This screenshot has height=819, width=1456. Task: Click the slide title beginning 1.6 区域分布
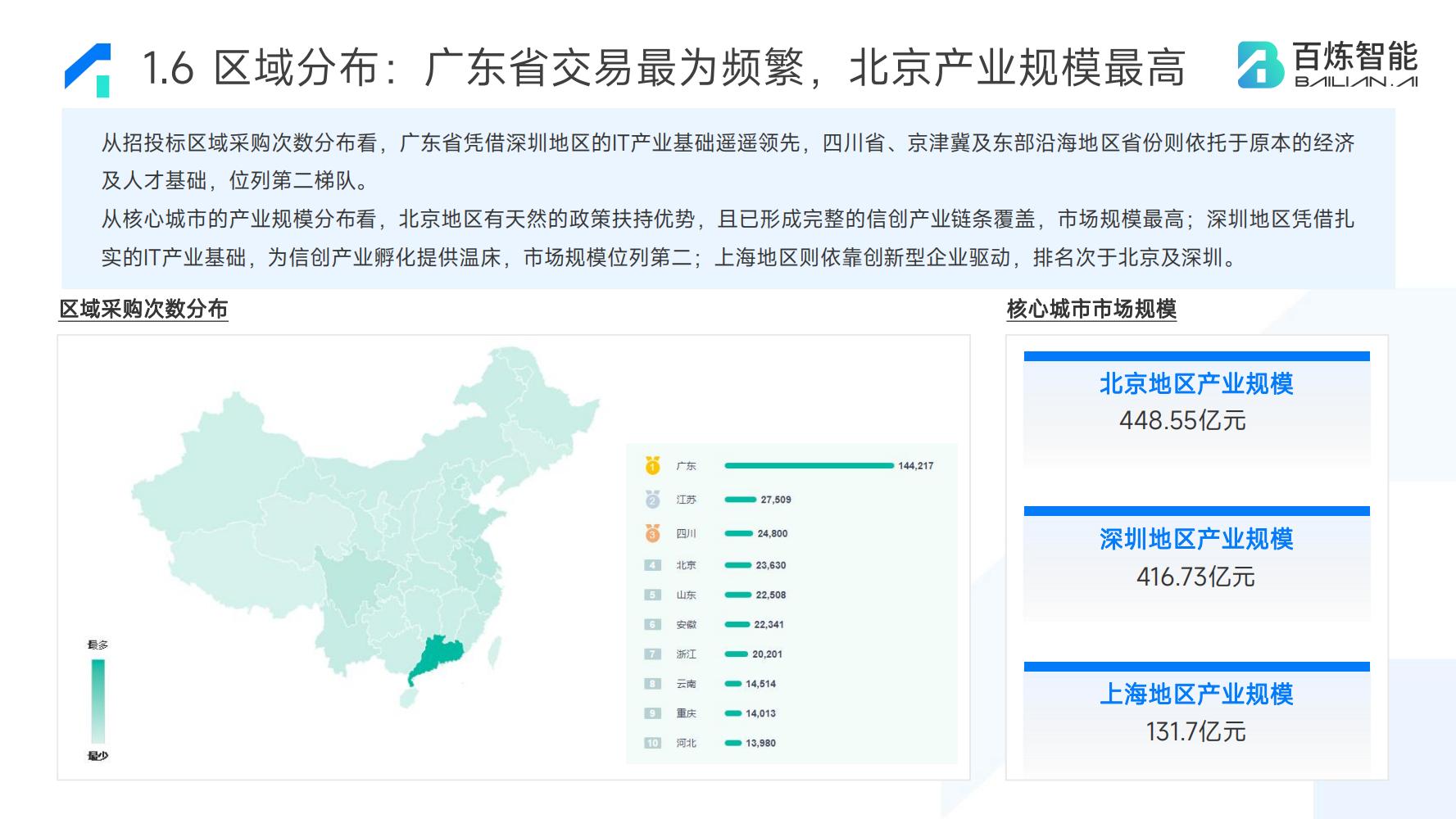tap(664, 67)
